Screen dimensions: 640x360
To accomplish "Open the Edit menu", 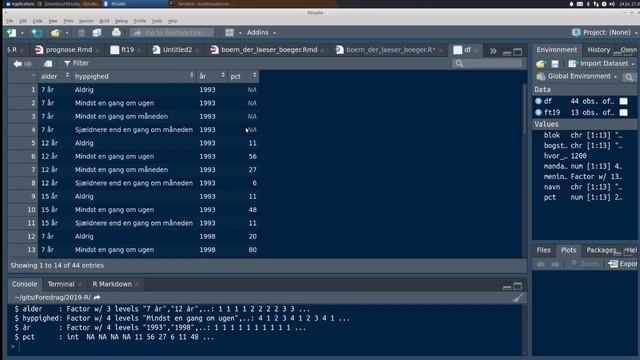I will tap(23, 21).
